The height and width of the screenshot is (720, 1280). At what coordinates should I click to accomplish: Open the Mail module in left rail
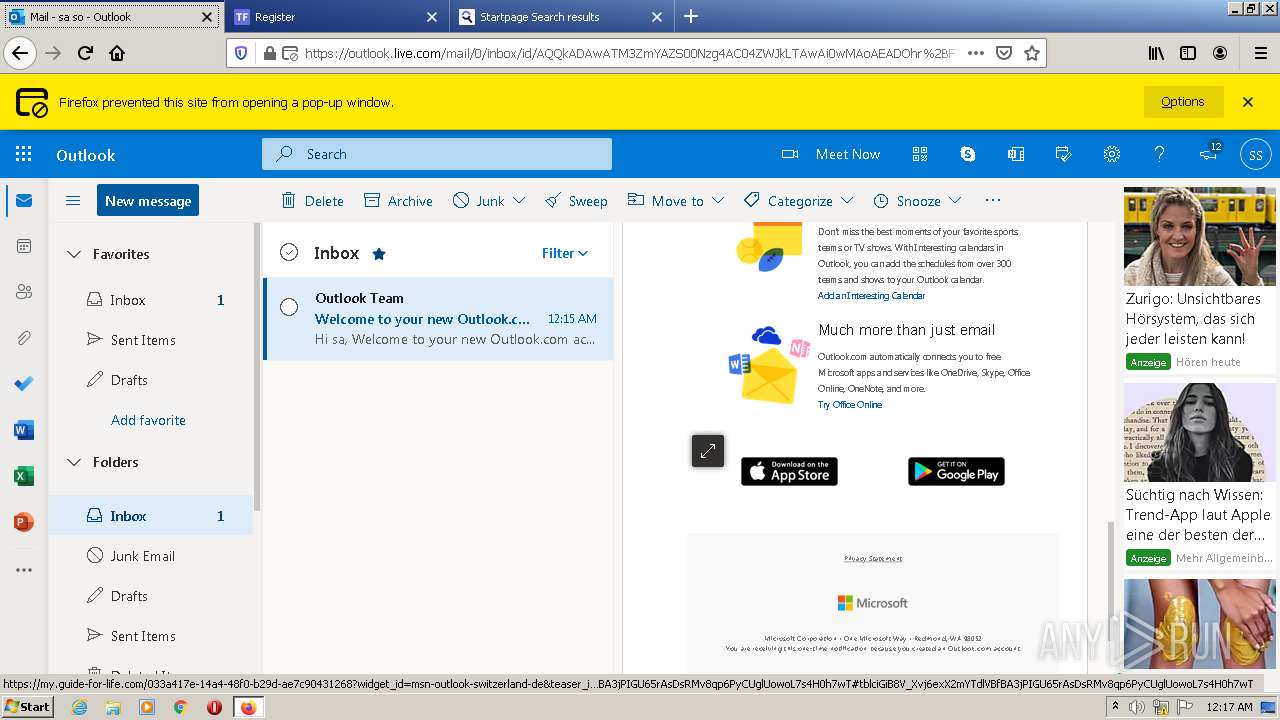[24, 201]
